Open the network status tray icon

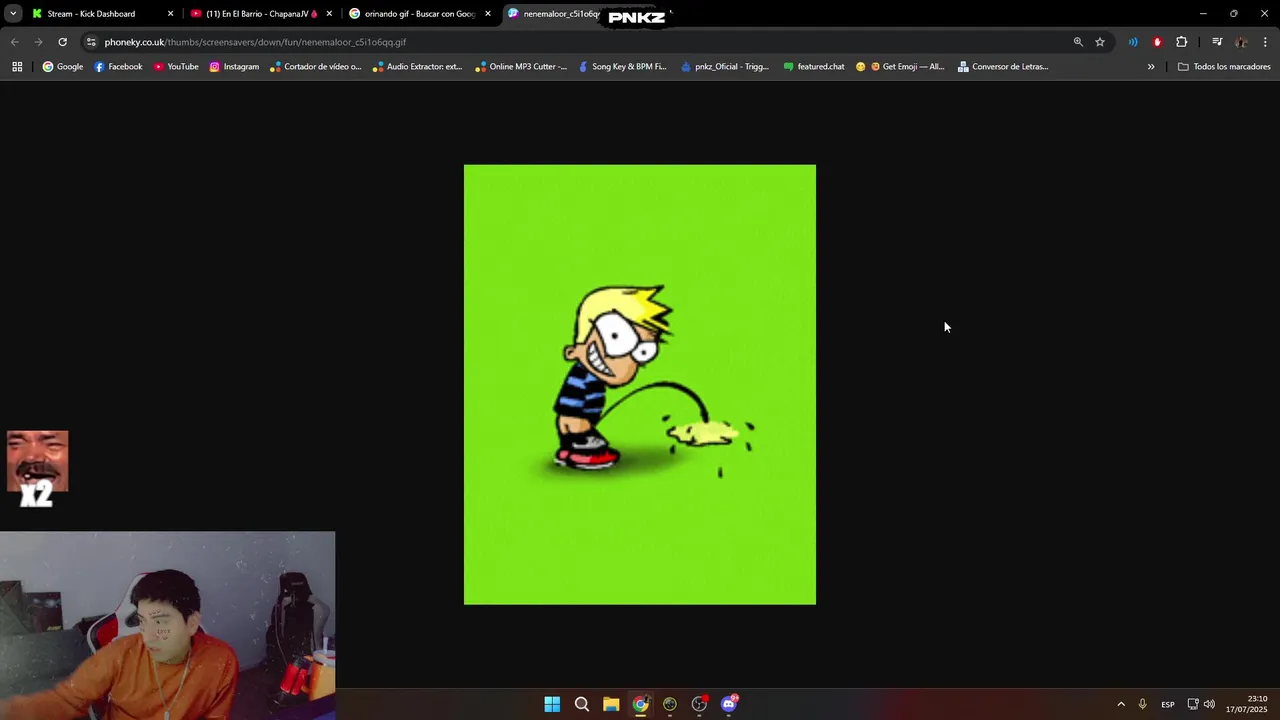point(1193,704)
